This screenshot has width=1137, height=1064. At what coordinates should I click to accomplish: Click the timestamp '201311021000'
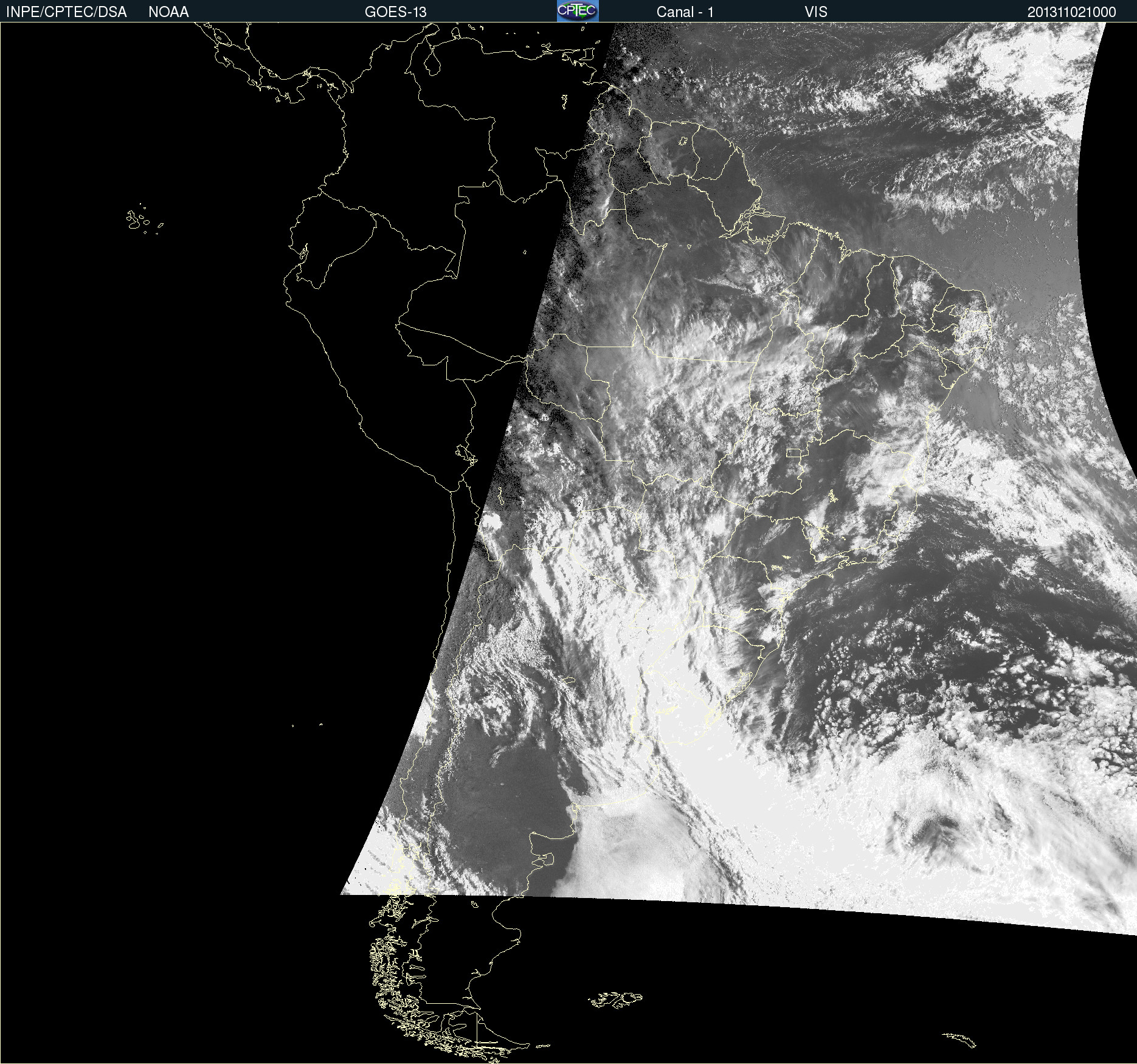[1072, 12]
